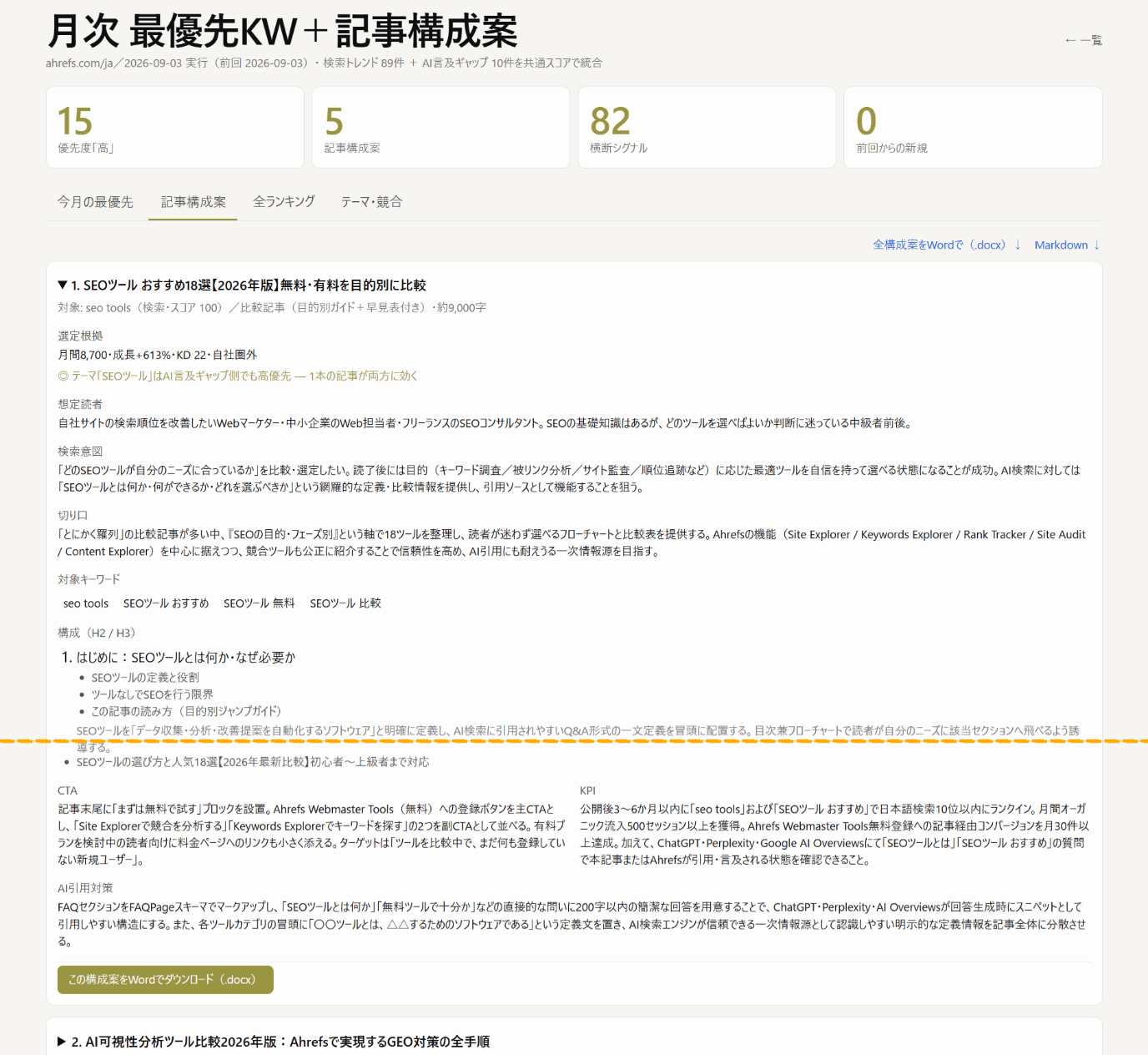Click heading "1. はじめに：SEOツールとは何か・なぜ必要か"
Image resolution: width=1148 pixels, height=1055 pixels.
pyautogui.click(x=179, y=658)
